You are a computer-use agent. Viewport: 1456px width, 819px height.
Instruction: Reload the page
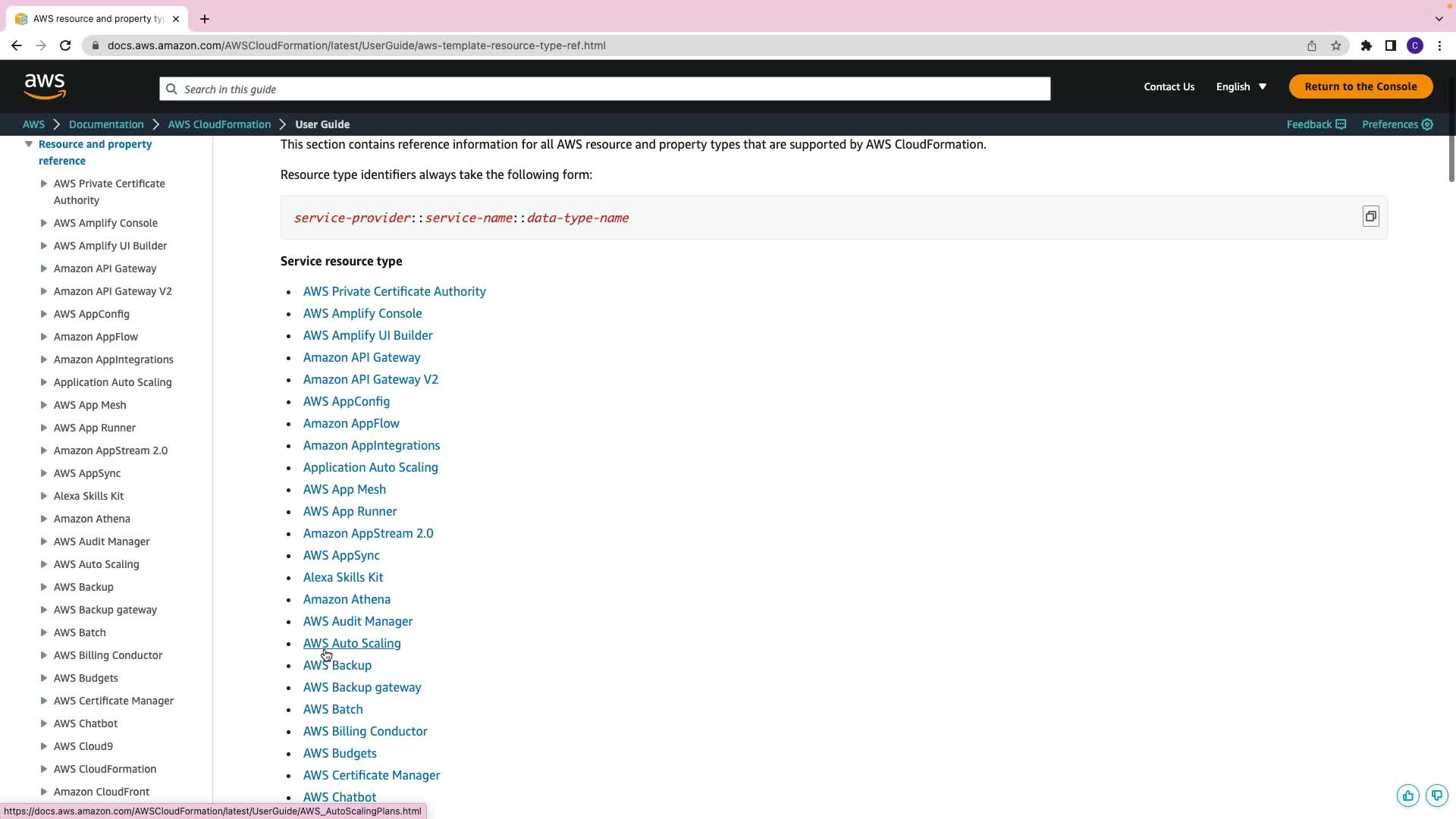[x=65, y=45]
